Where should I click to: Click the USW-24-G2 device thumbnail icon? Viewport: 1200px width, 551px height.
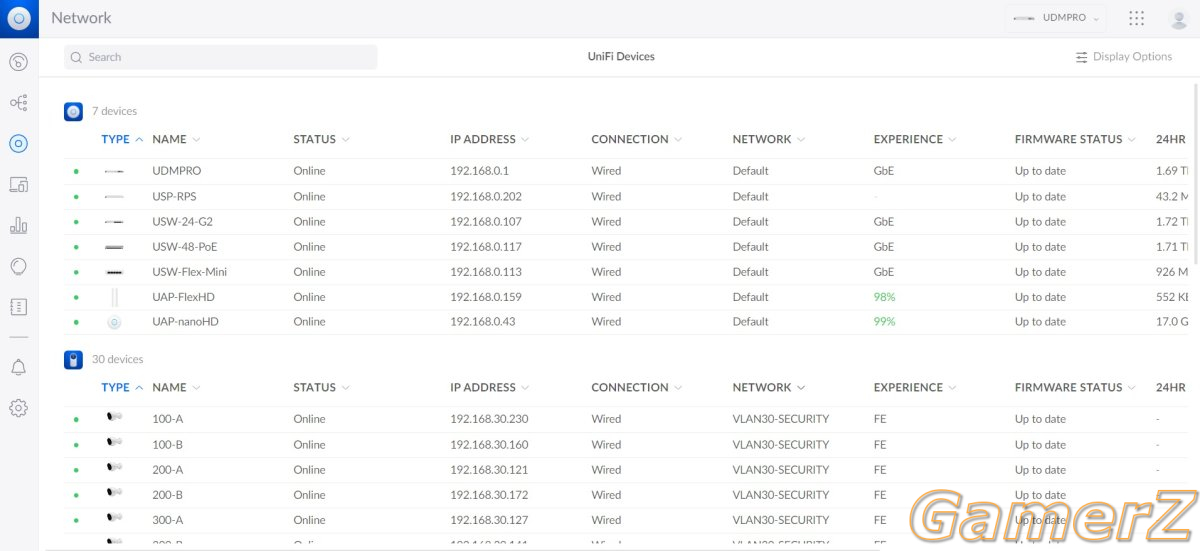tap(114, 222)
